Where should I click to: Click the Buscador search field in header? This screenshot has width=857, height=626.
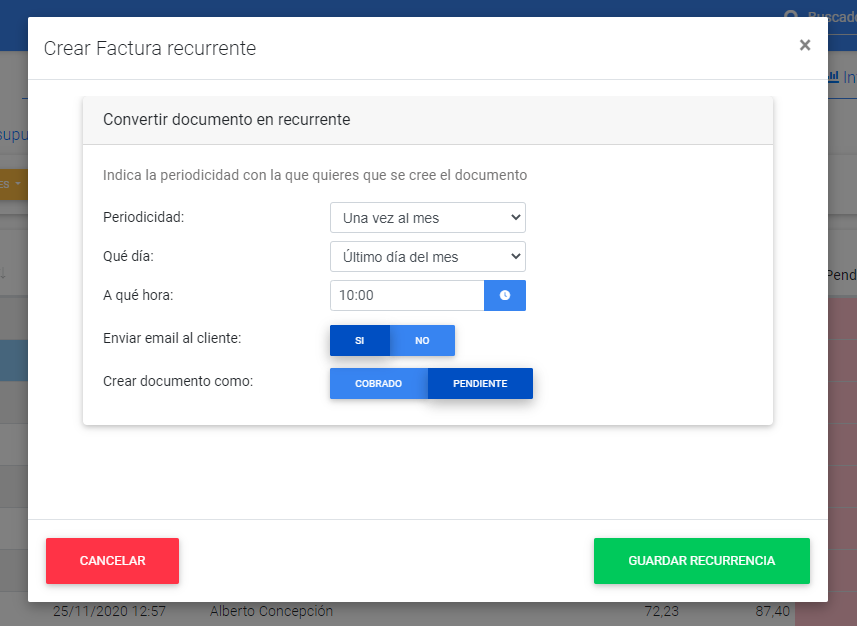pyautogui.click(x=830, y=17)
